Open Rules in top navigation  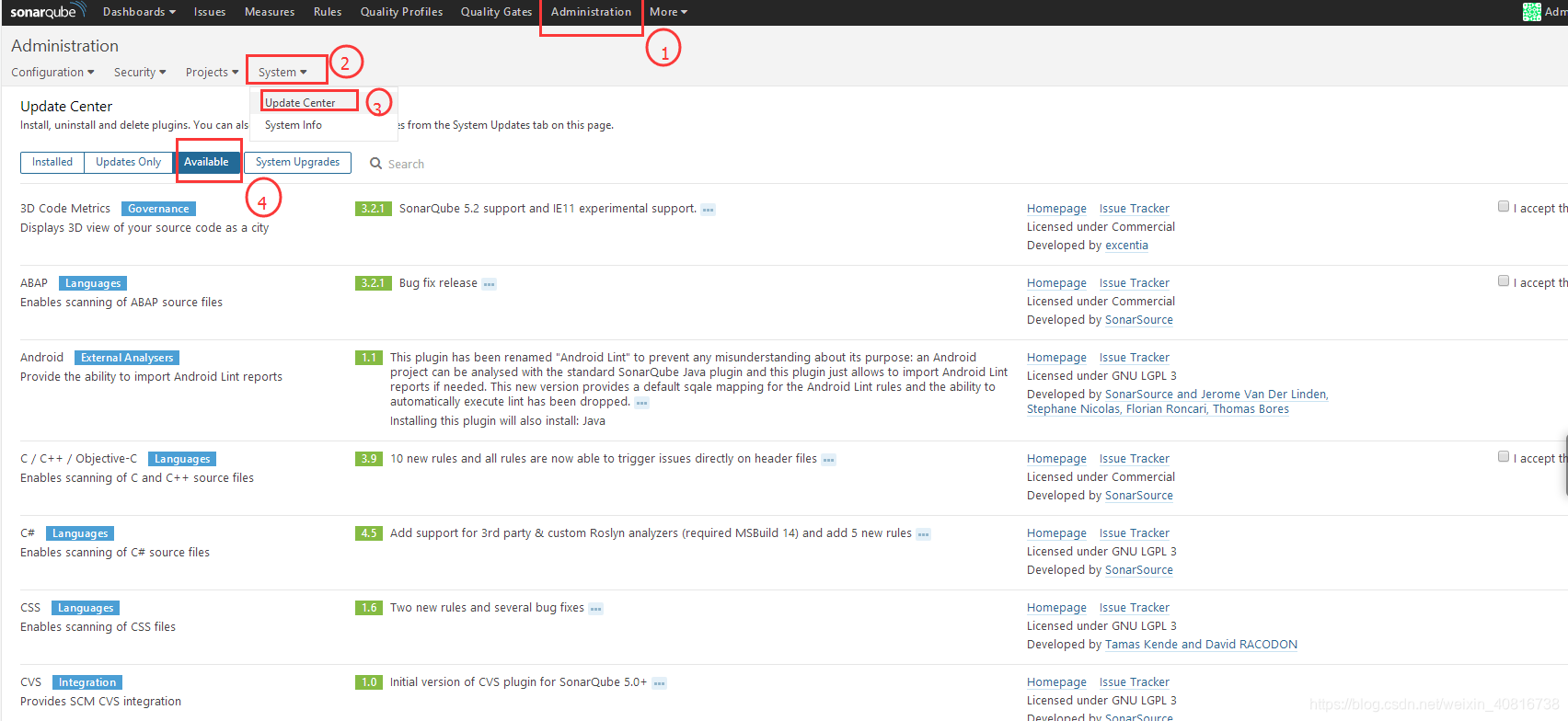click(x=328, y=12)
